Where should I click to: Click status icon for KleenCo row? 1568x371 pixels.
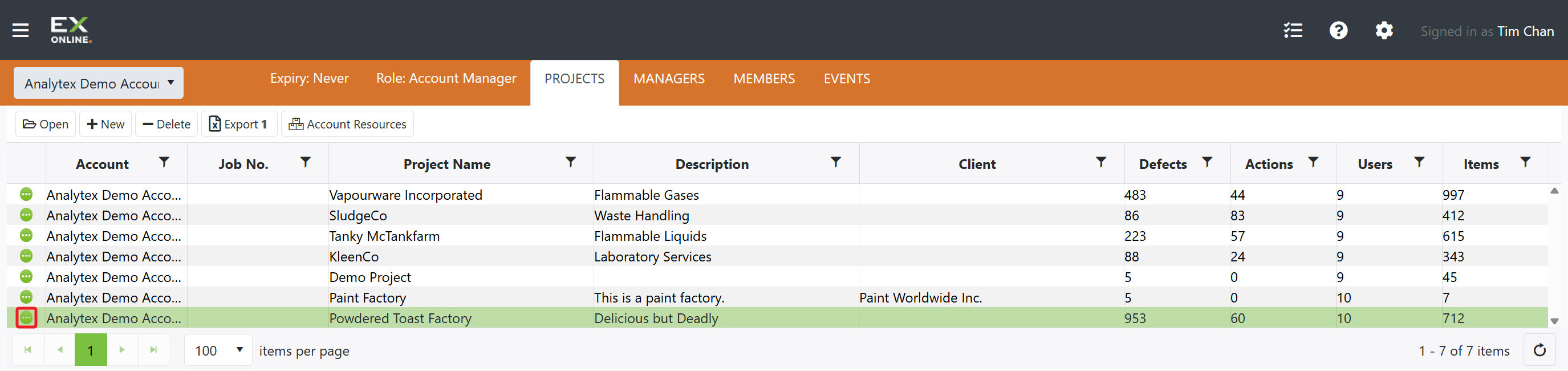(x=26, y=256)
